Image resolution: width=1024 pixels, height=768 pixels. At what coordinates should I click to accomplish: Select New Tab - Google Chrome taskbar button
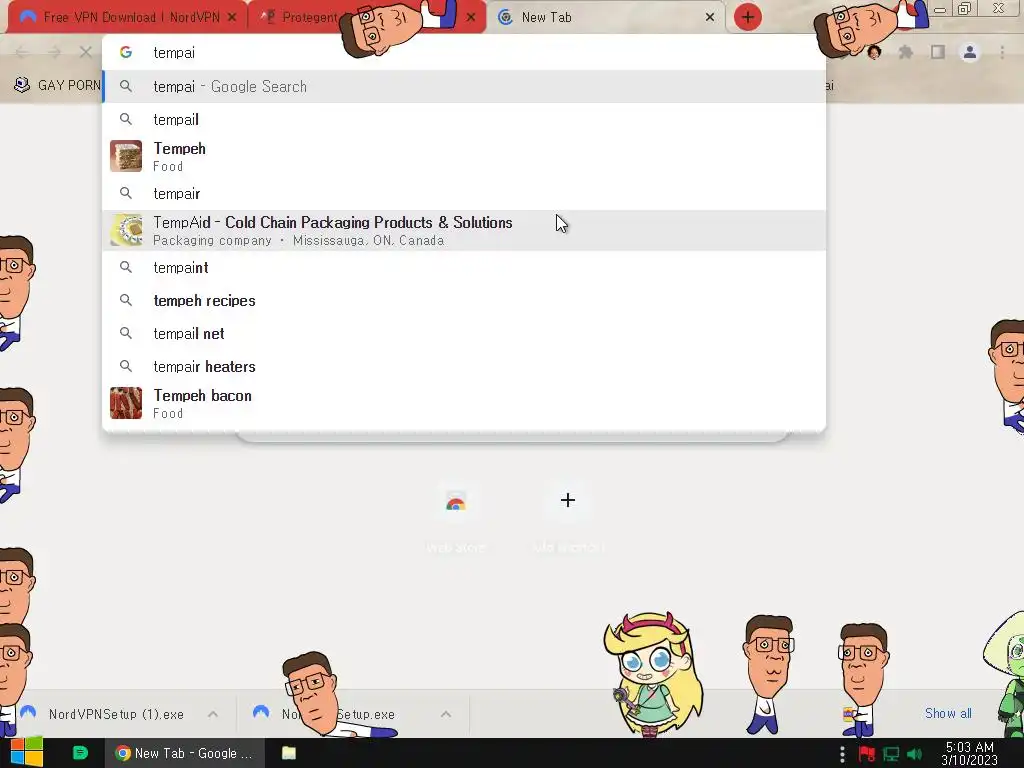[x=185, y=753]
